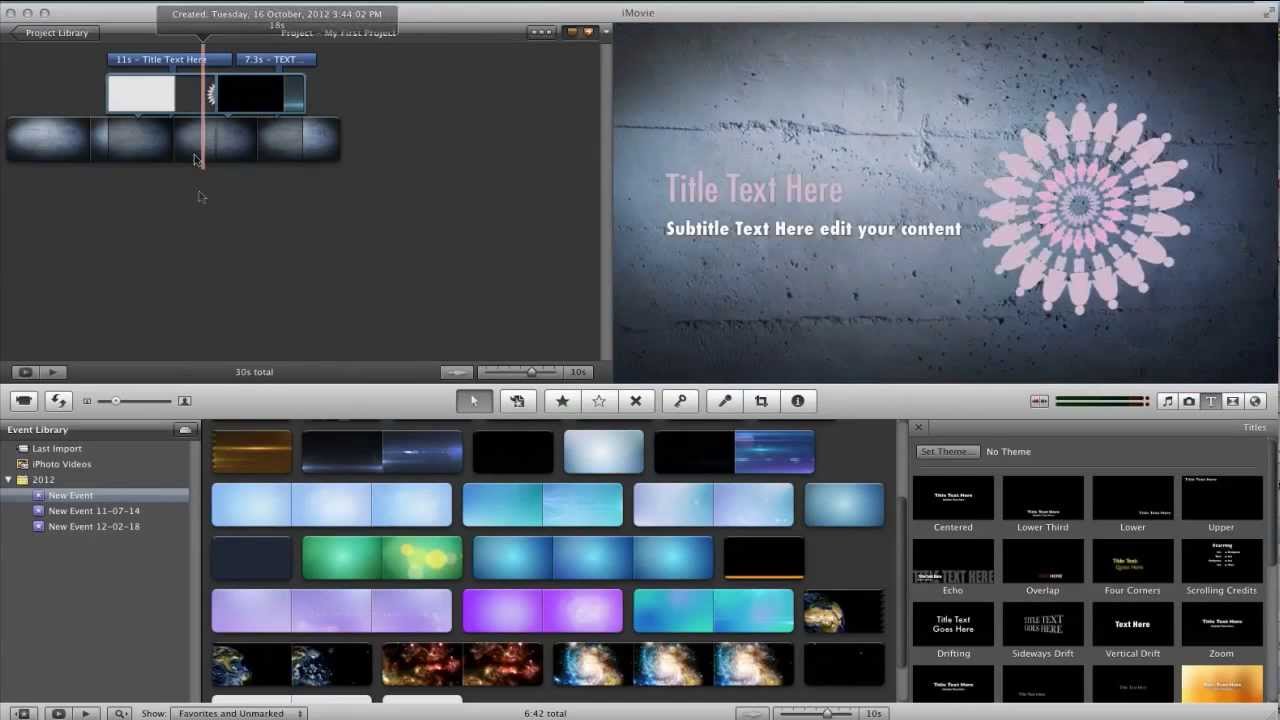The width and height of the screenshot is (1280, 720).
Task: Adjust project thumbnail zoom slider
Action: (532, 372)
